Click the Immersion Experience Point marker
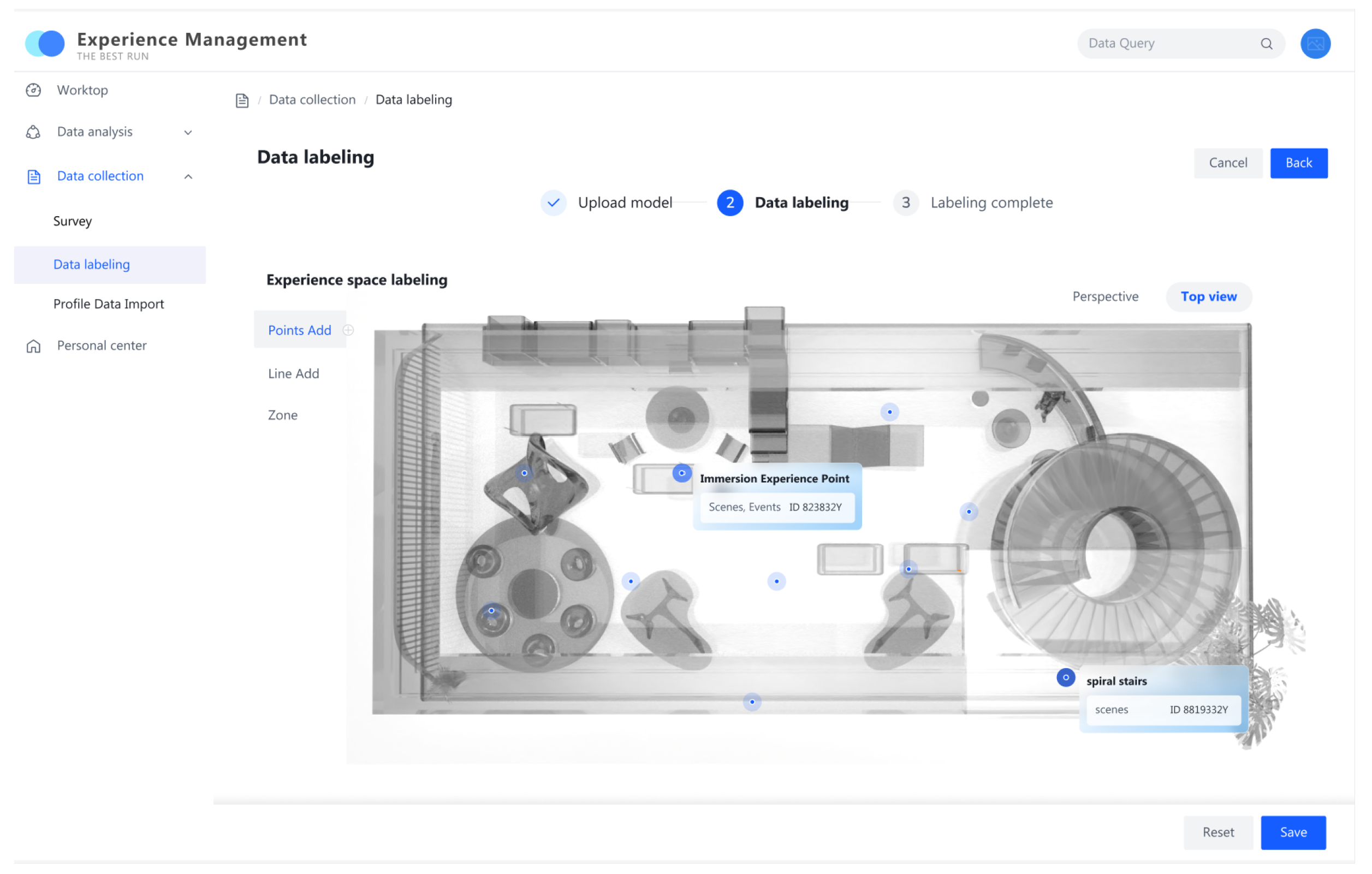1372x874 pixels. [x=681, y=473]
